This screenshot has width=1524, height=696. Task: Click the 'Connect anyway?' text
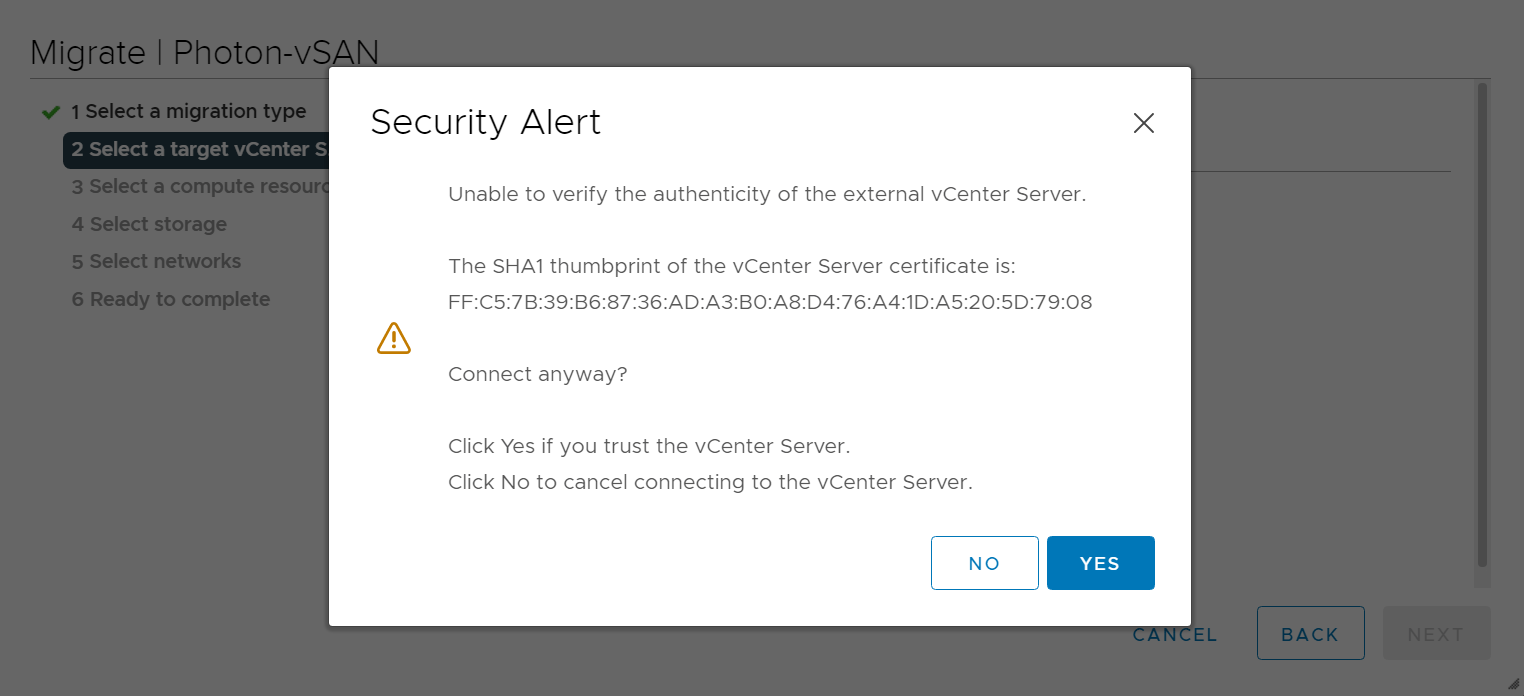point(538,374)
